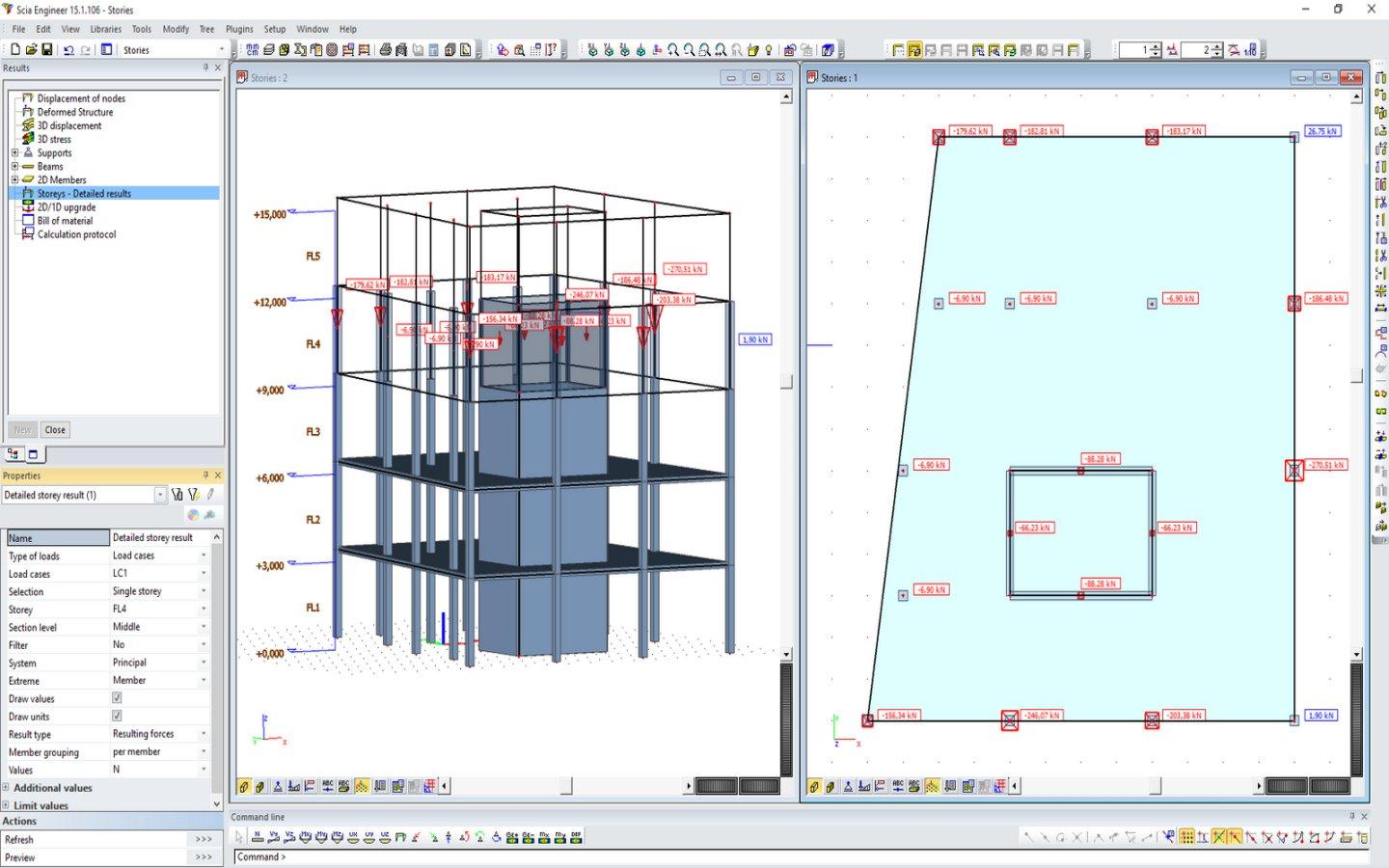This screenshot has width=1389, height=868.
Task: Open the Load cases LC1 dropdown
Action: click(203, 573)
